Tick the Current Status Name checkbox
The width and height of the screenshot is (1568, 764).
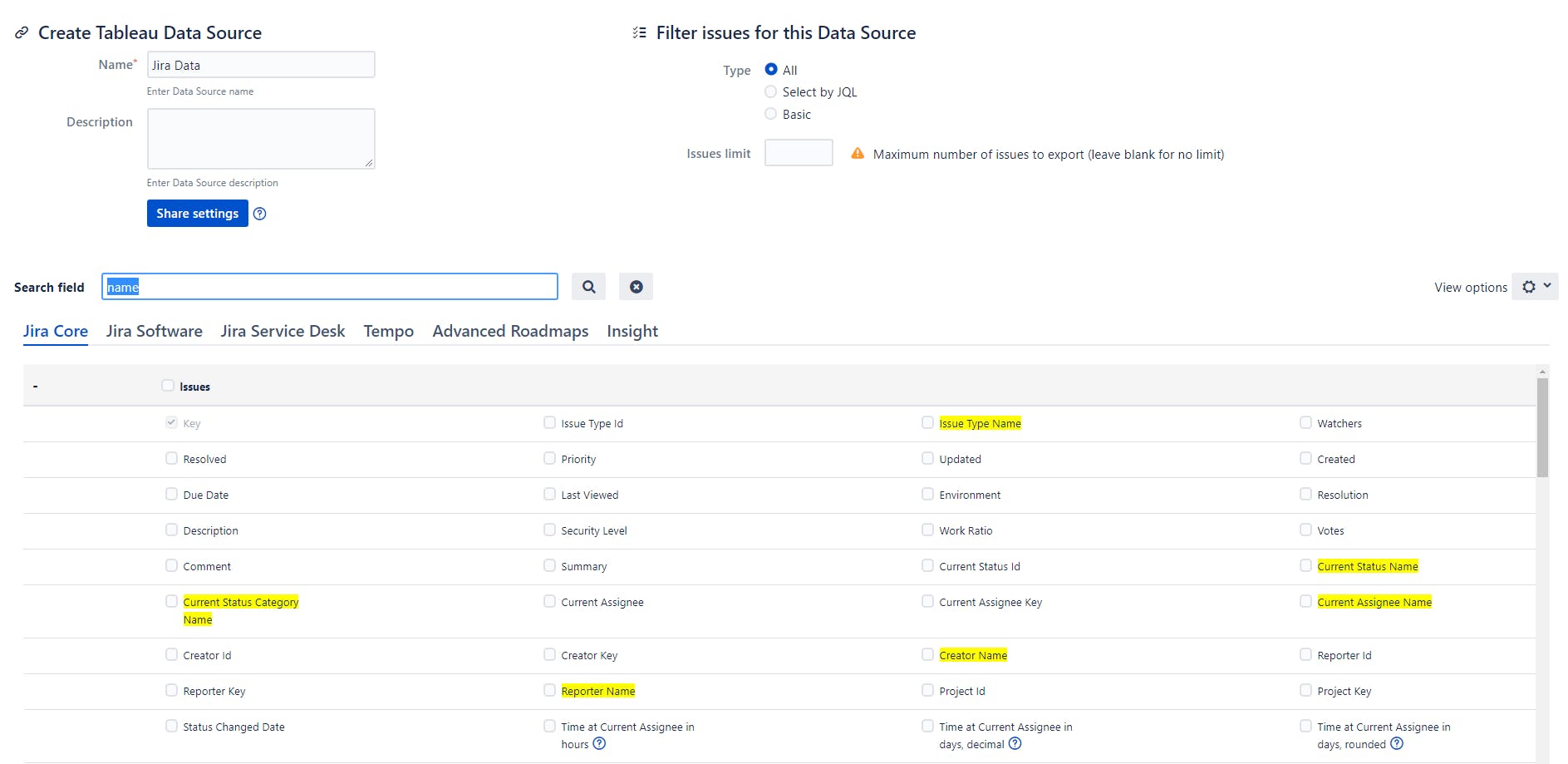tap(1305, 566)
